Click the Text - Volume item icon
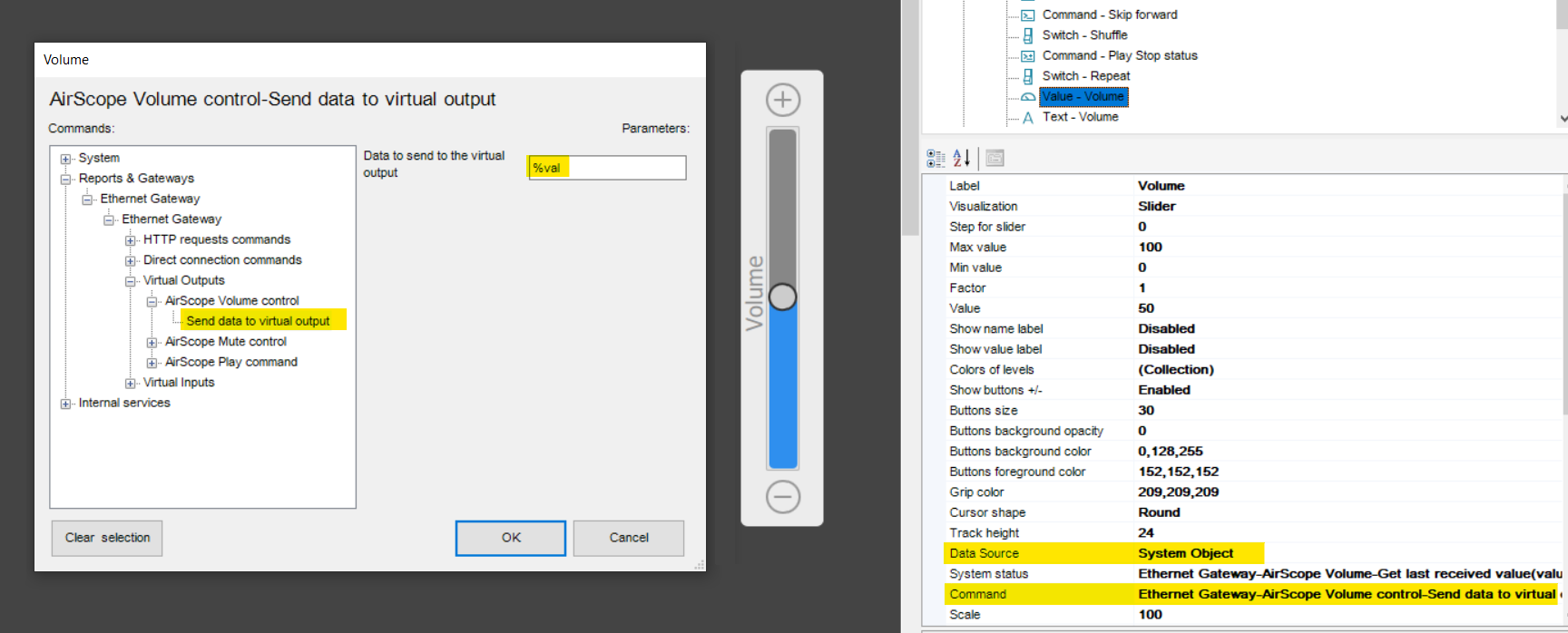This screenshot has height=633, width=1568. pos(1028,118)
